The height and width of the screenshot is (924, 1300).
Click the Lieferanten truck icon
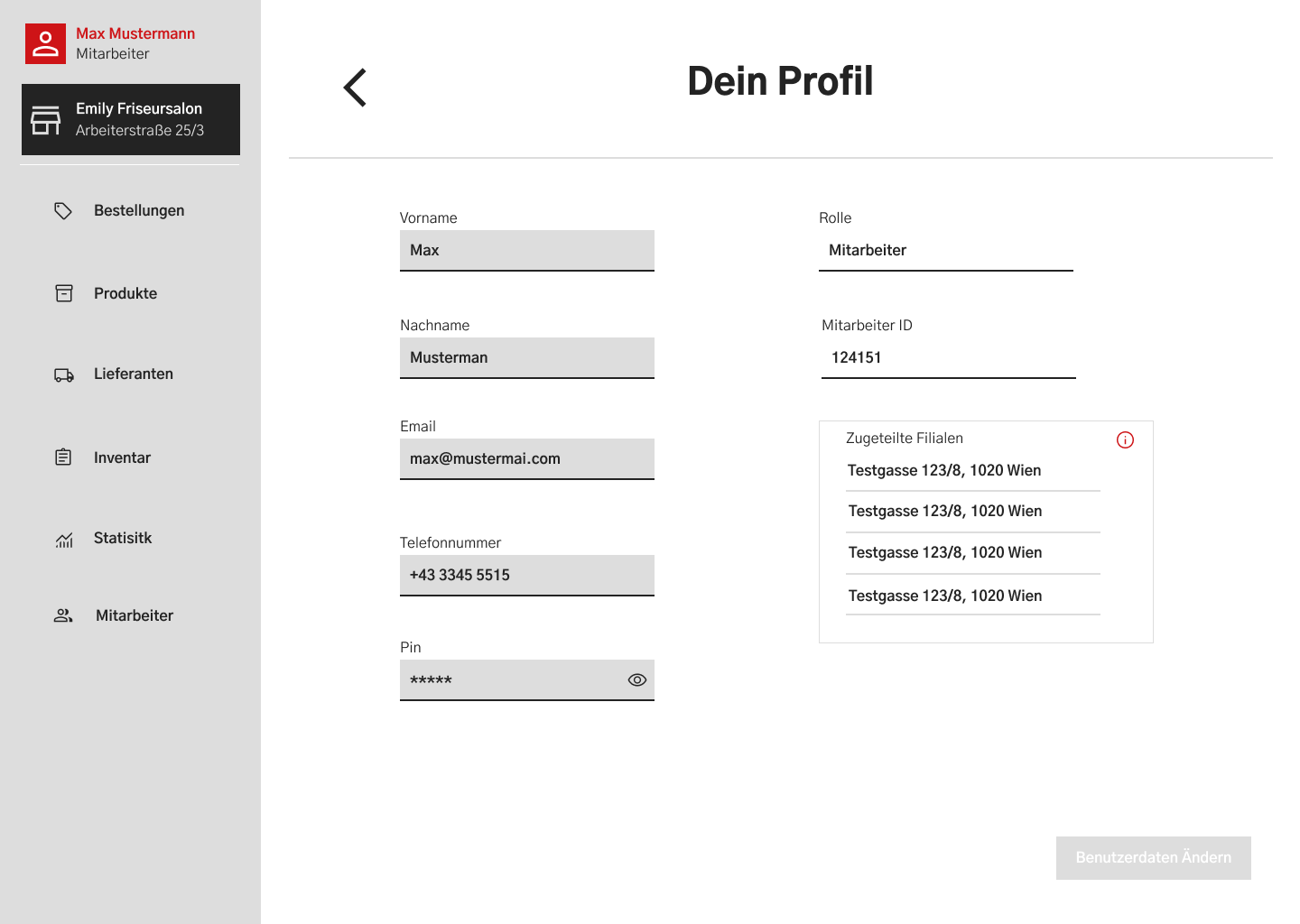(64, 374)
